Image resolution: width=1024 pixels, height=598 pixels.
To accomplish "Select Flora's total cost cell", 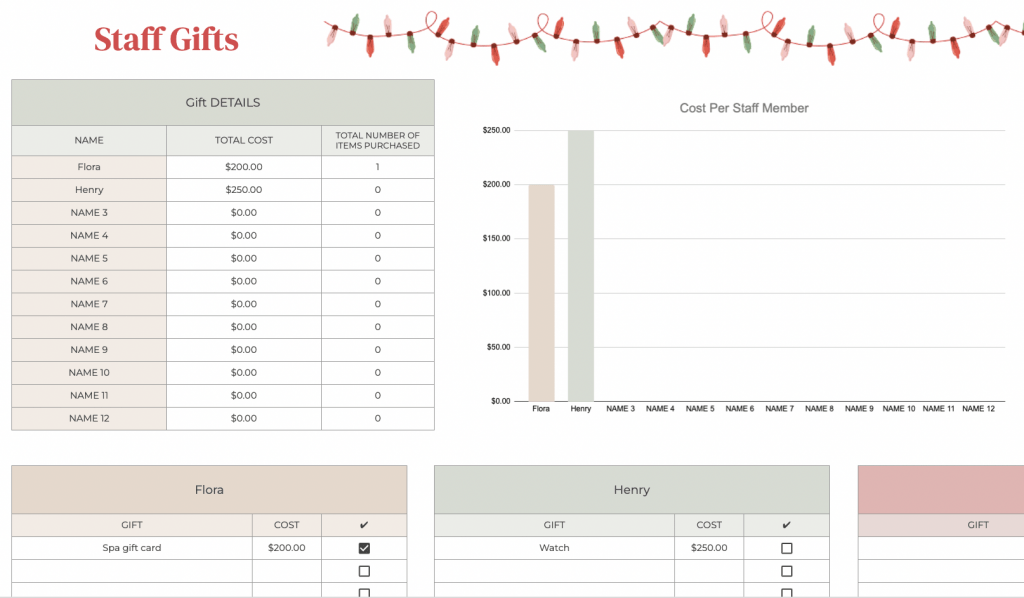I will tap(244, 167).
